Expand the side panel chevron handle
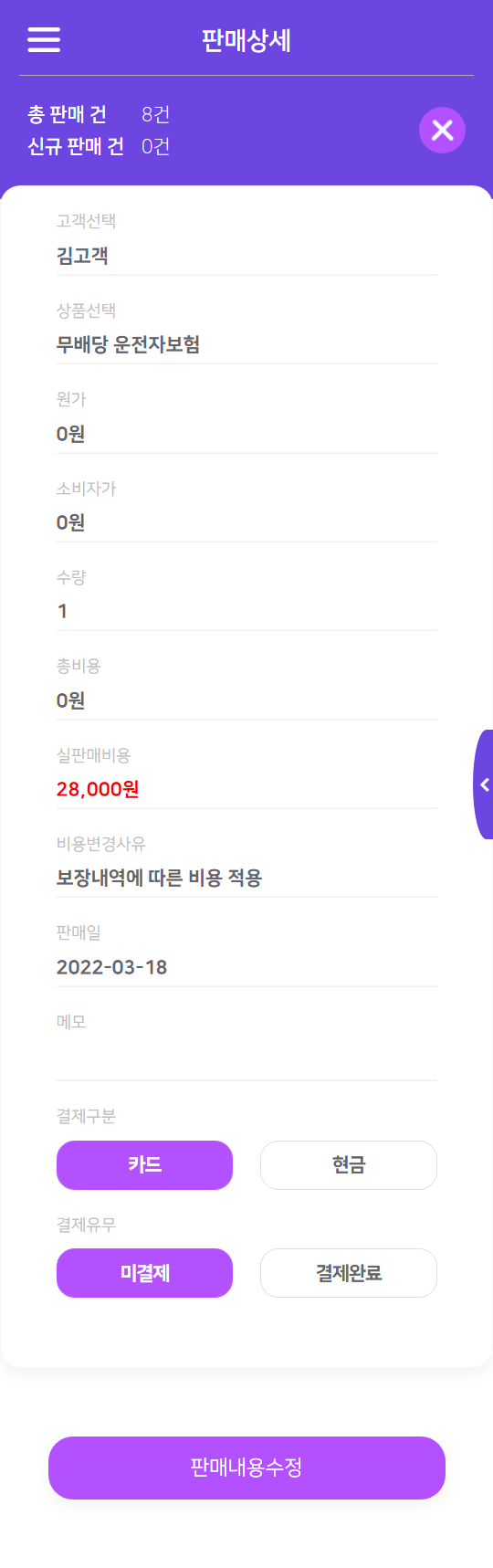 pos(483,784)
